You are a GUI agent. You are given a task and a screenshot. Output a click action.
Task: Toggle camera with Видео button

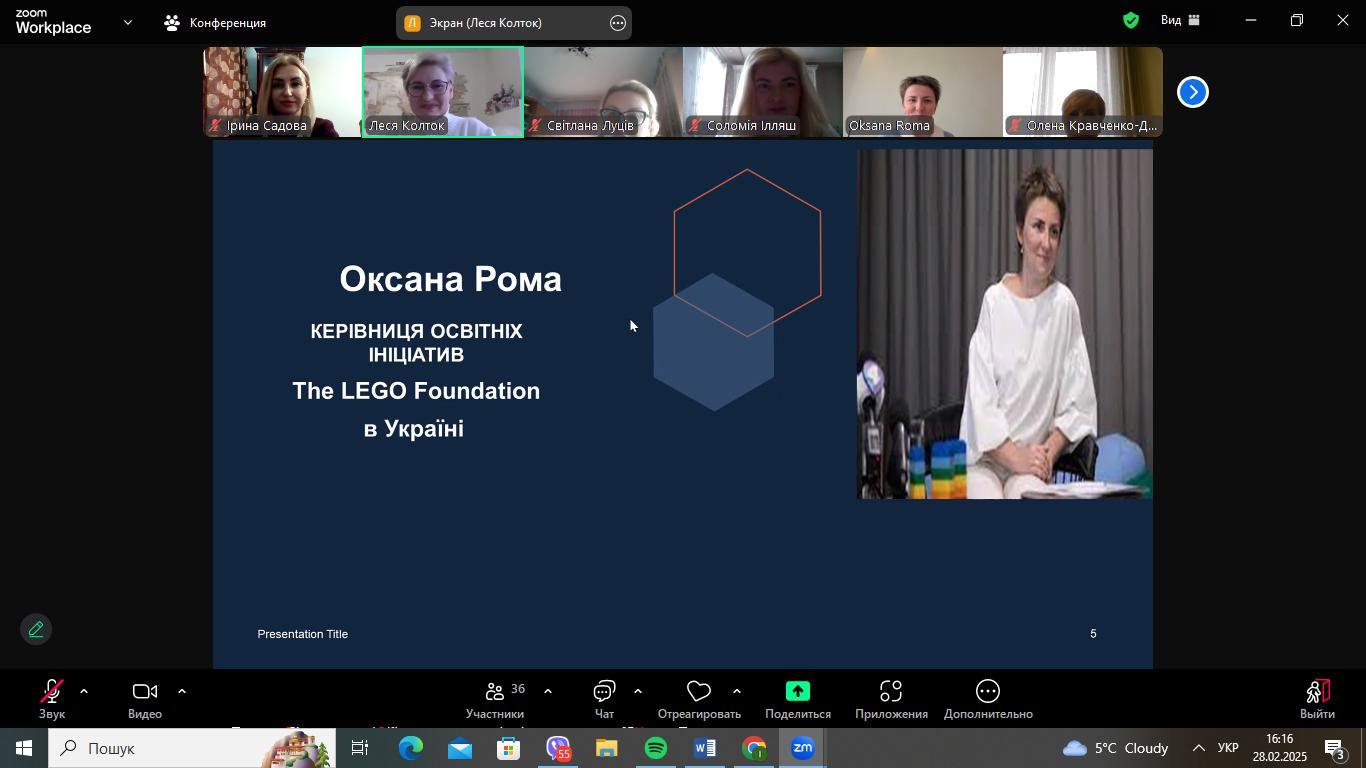coord(145,699)
